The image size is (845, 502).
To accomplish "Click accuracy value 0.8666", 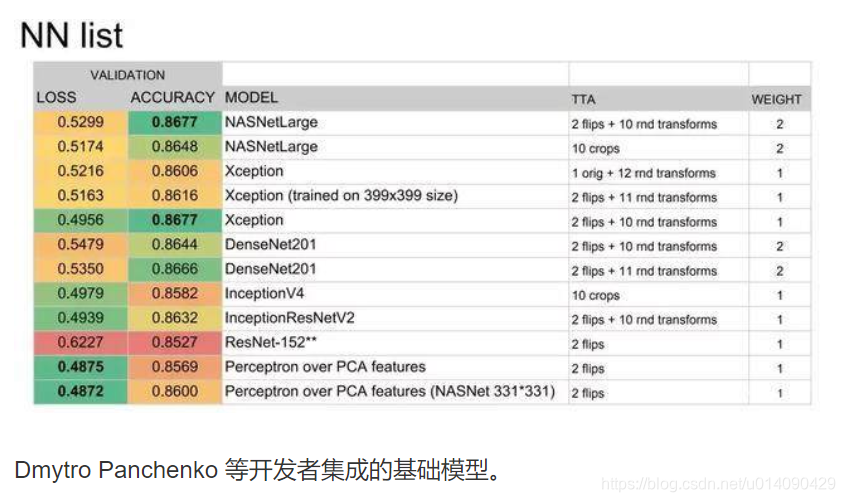I will (x=175, y=269).
